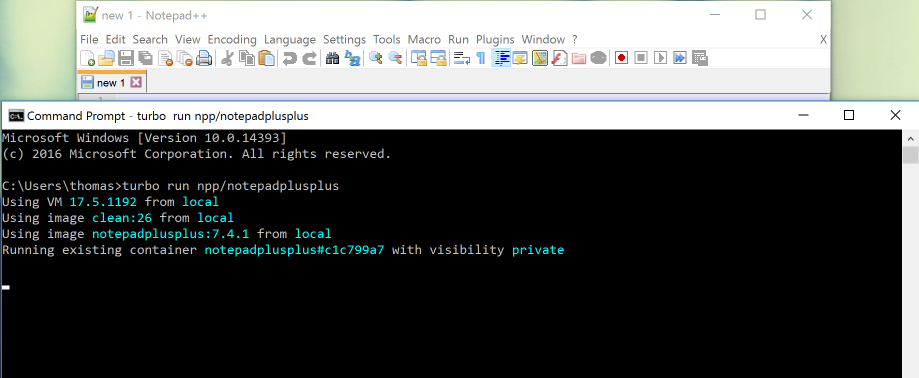Click the Copy toolbar icon
This screenshot has width=919, height=378.
(x=247, y=58)
